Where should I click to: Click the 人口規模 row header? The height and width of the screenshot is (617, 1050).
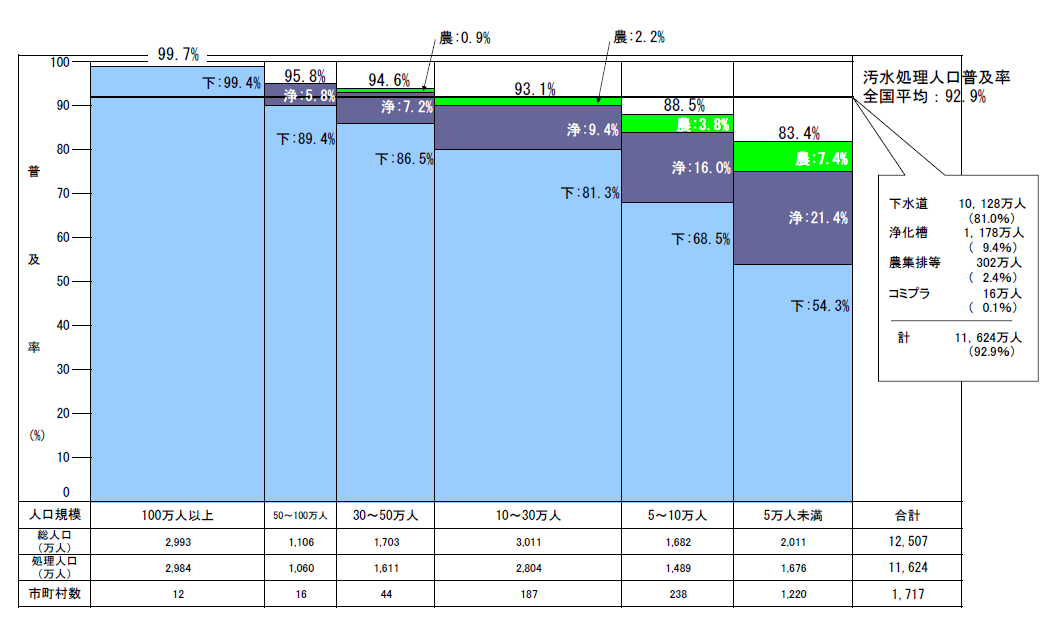pyautogui.click(x=55, y=515)
